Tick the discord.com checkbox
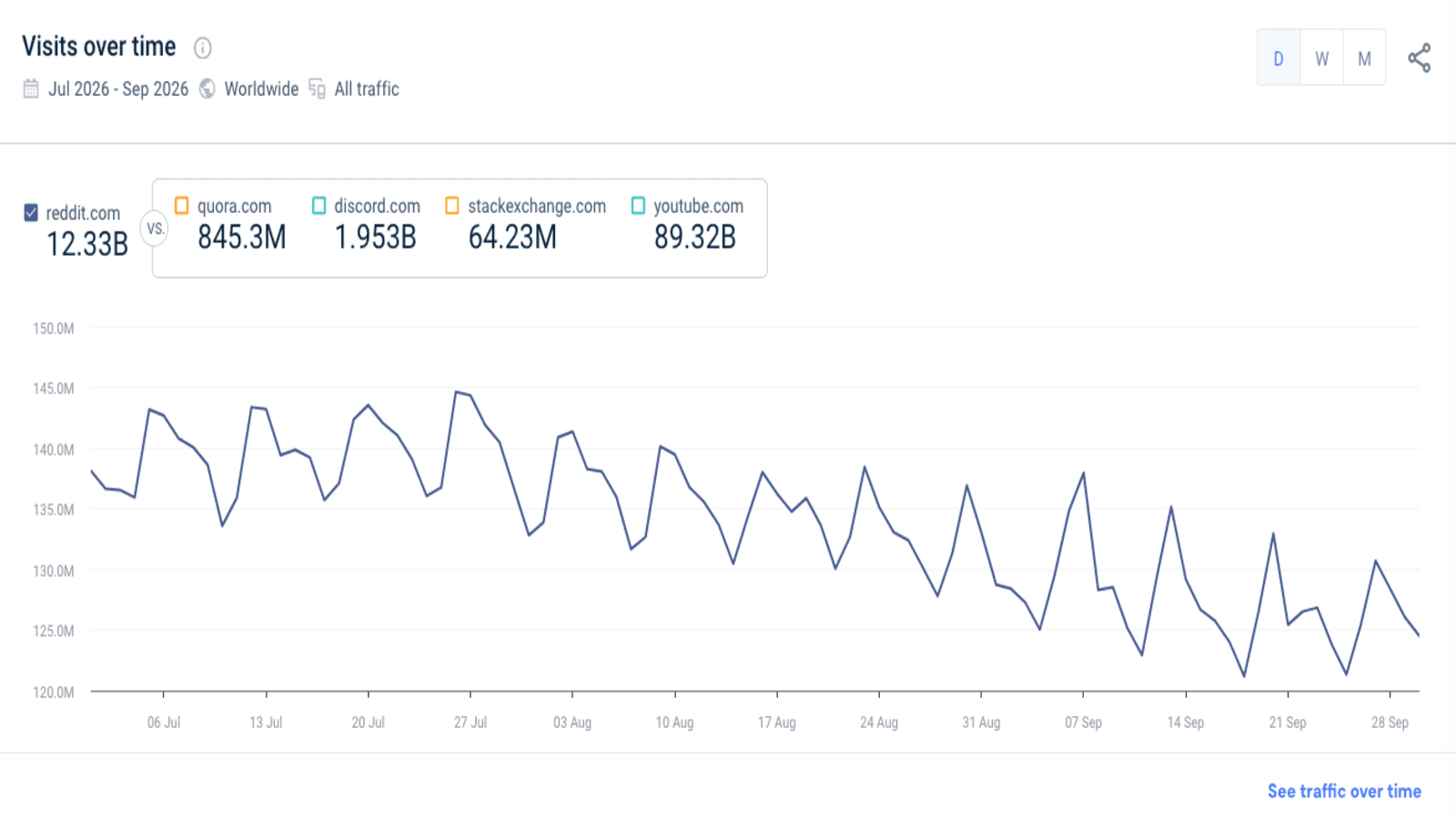This screenshot has width=1456, height=819. [319, 206]
